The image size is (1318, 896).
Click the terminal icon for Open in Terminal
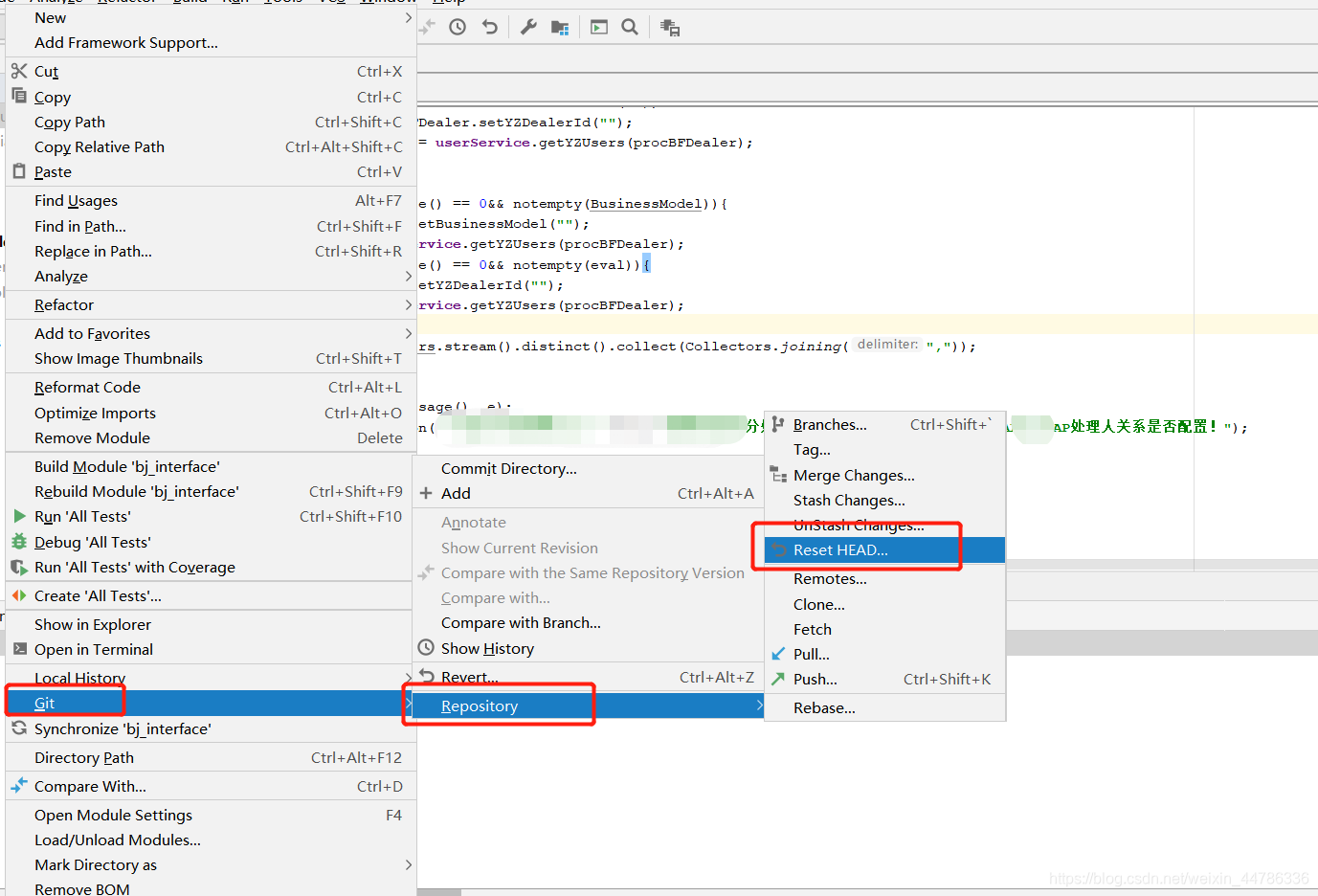(x=19, y=649)
